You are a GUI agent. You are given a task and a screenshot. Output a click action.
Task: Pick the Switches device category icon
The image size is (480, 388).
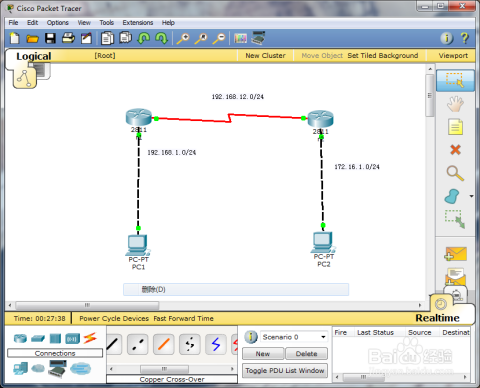[38, 339]
